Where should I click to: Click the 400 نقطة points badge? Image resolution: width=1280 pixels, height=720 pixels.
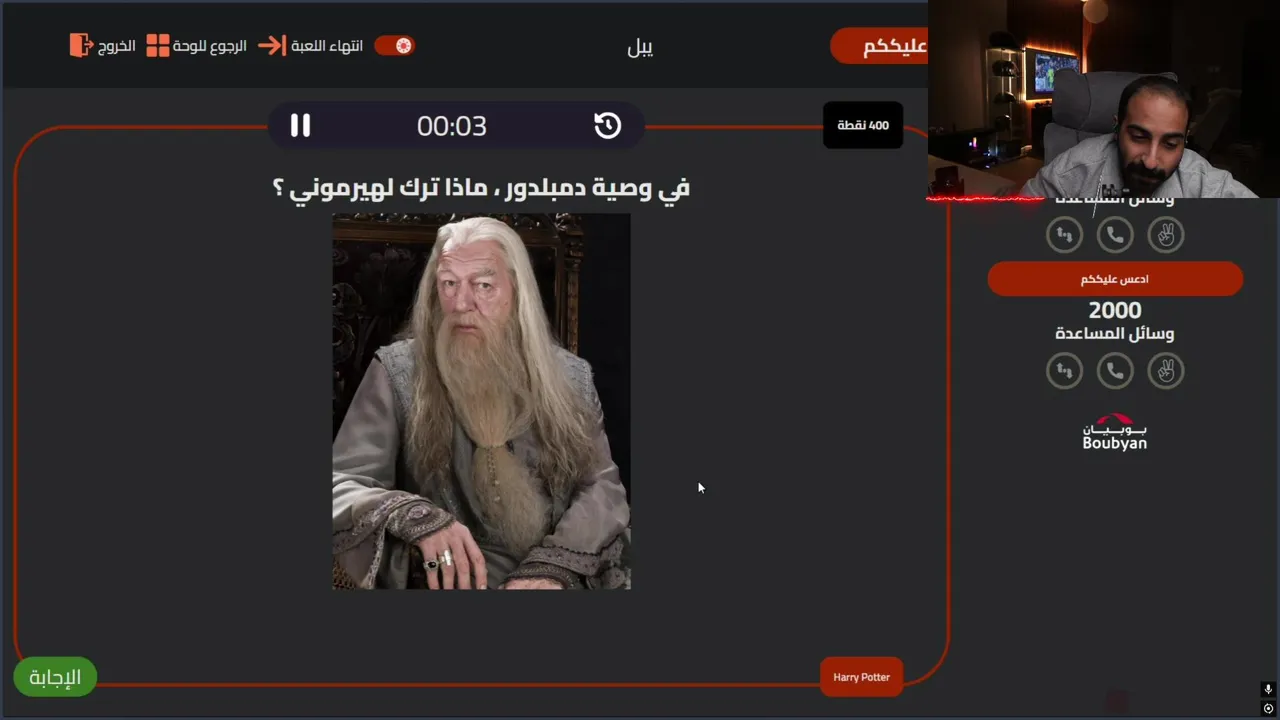(x=863, y=125)
